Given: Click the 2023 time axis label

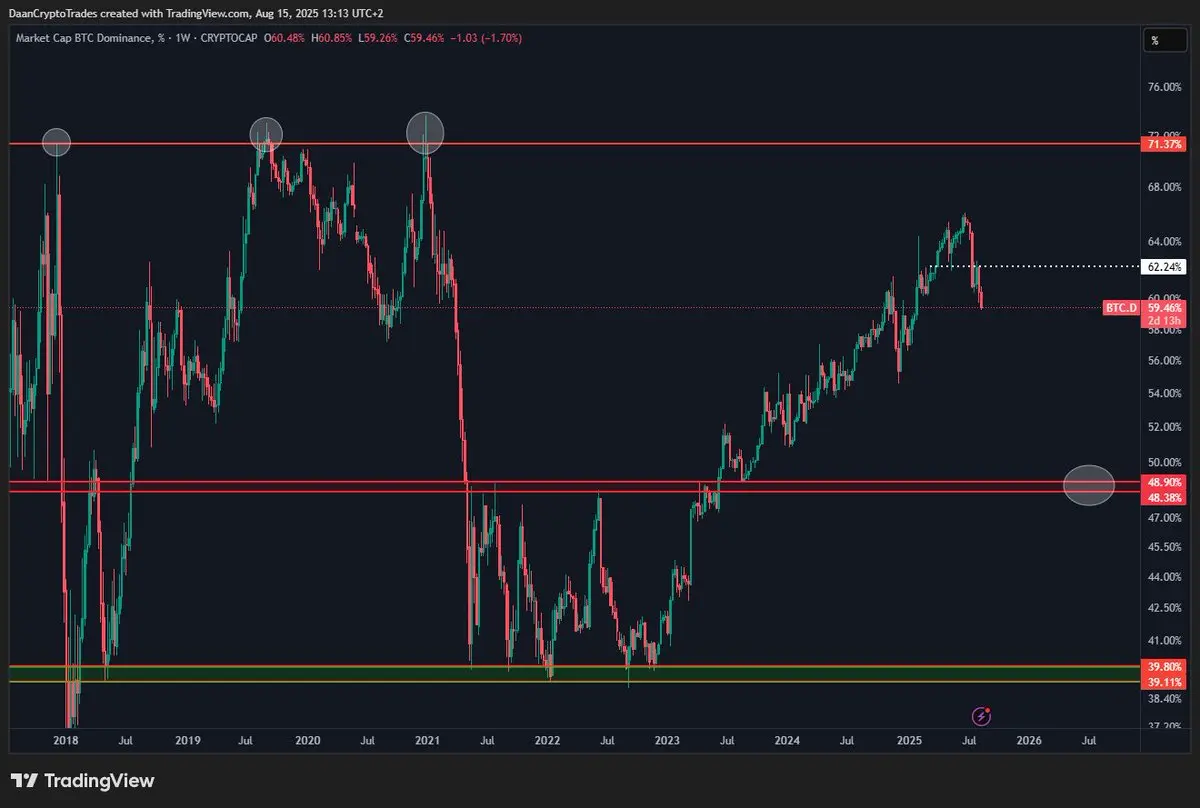Looking at the screenshot, I should [x=667, y=741].
